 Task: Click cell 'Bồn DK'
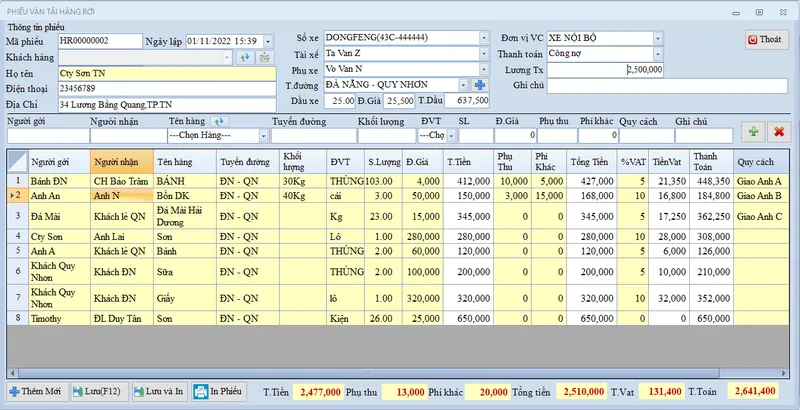pyautogui.click(x=185, y=196)
